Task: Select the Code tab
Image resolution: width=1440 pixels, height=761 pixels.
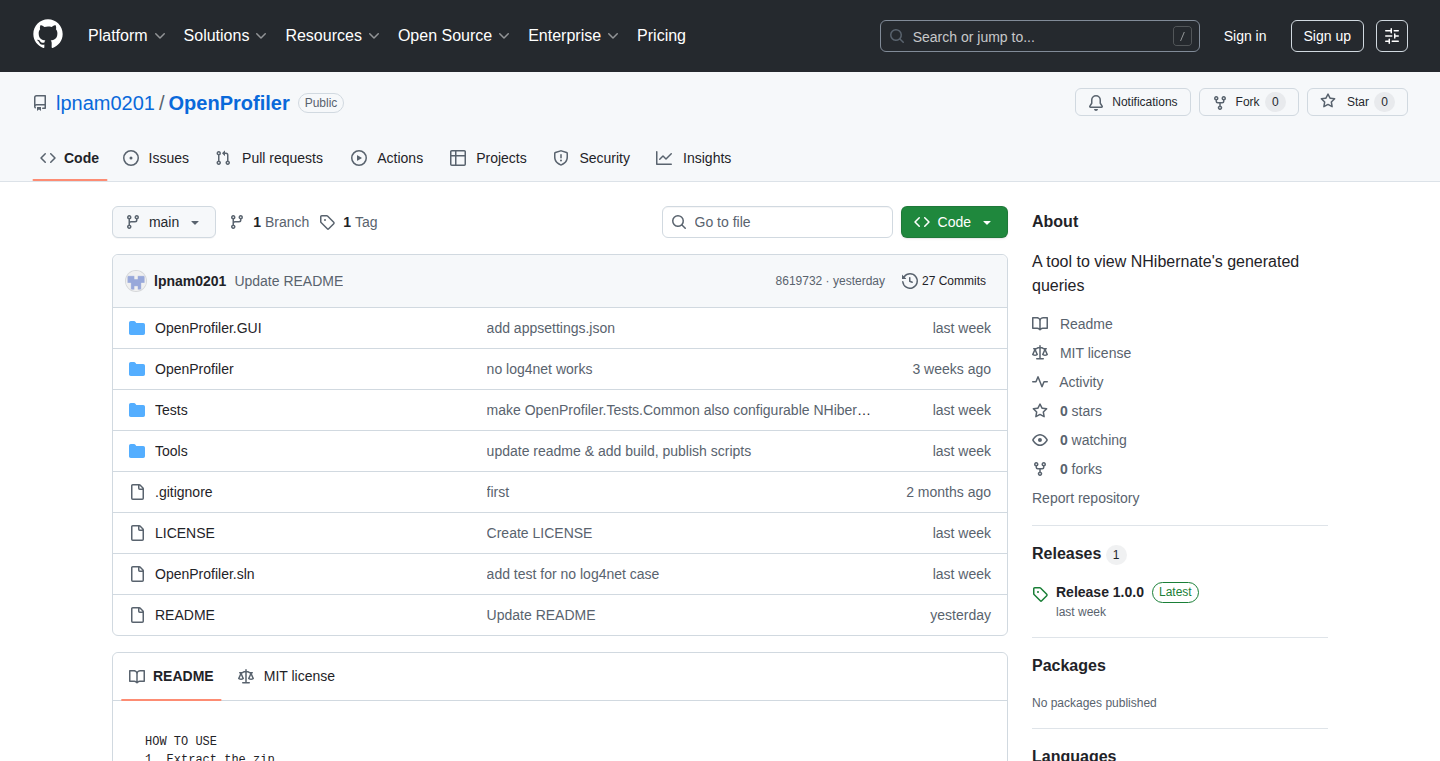Action: pyautogui.click(x=70, y=158)
